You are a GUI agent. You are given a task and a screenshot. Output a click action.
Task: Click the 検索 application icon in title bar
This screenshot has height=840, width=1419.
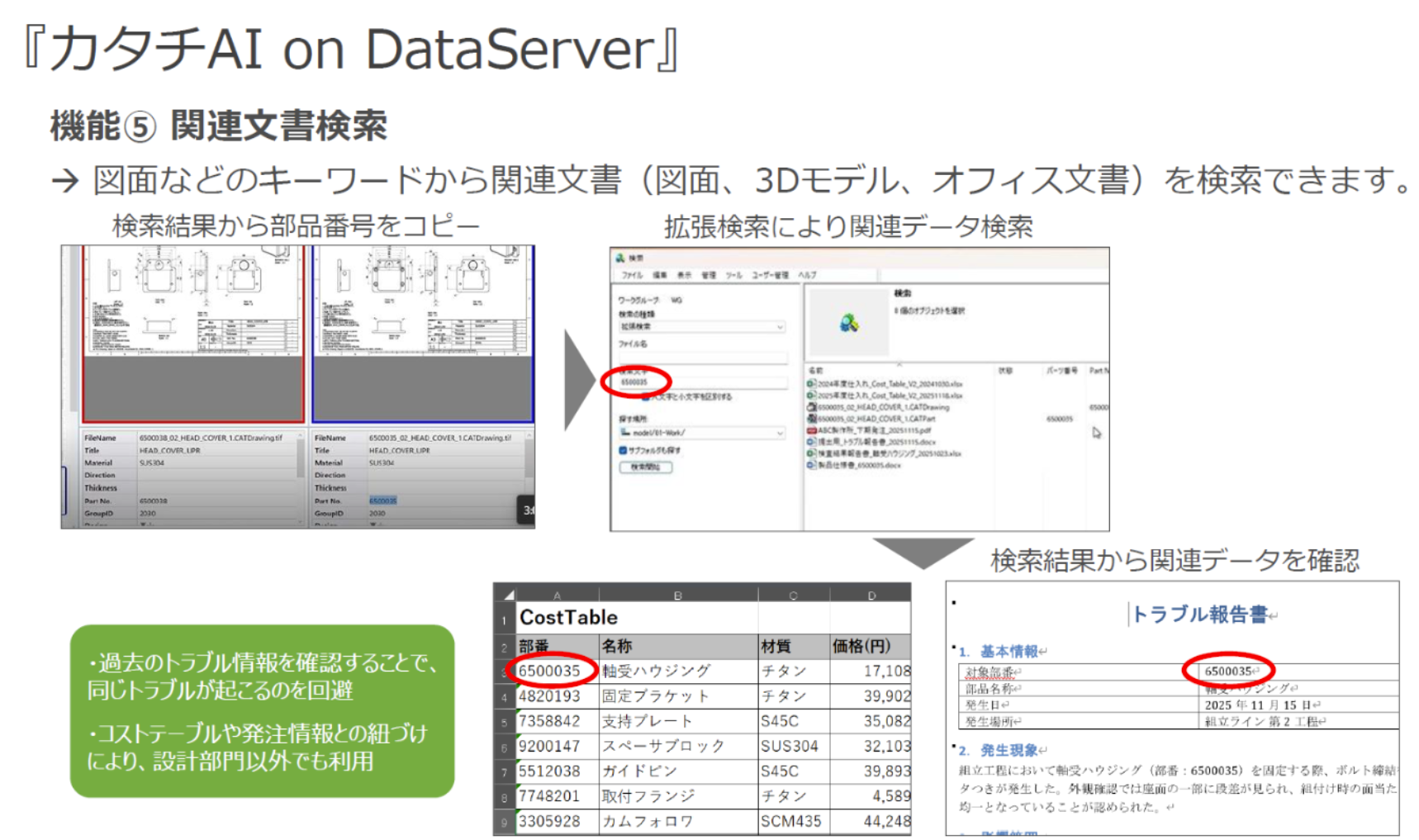[619, 256]
